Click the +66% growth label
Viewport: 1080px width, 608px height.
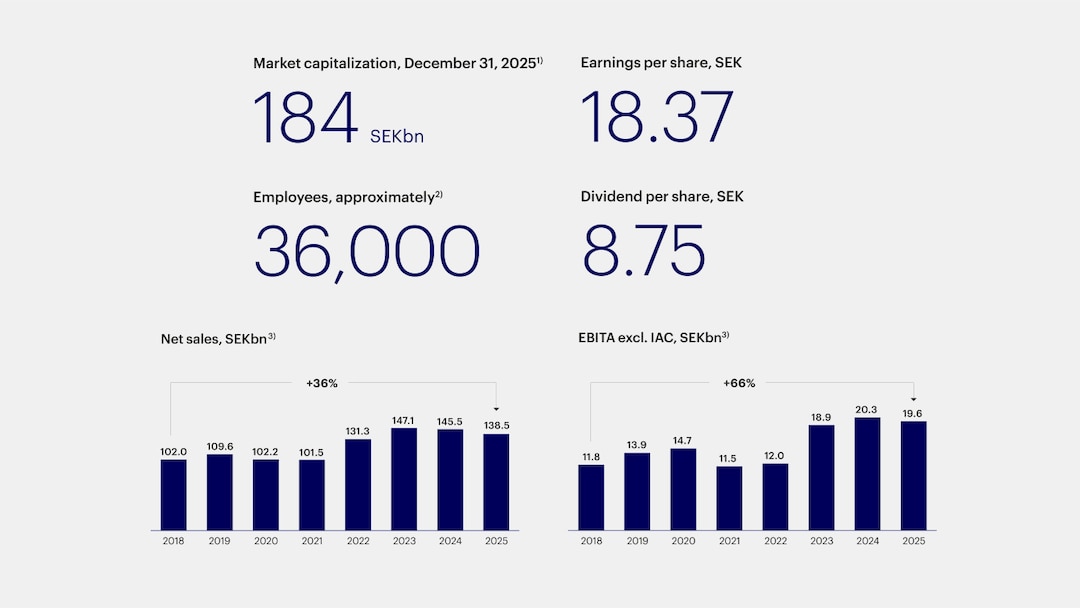click(739, 382)
